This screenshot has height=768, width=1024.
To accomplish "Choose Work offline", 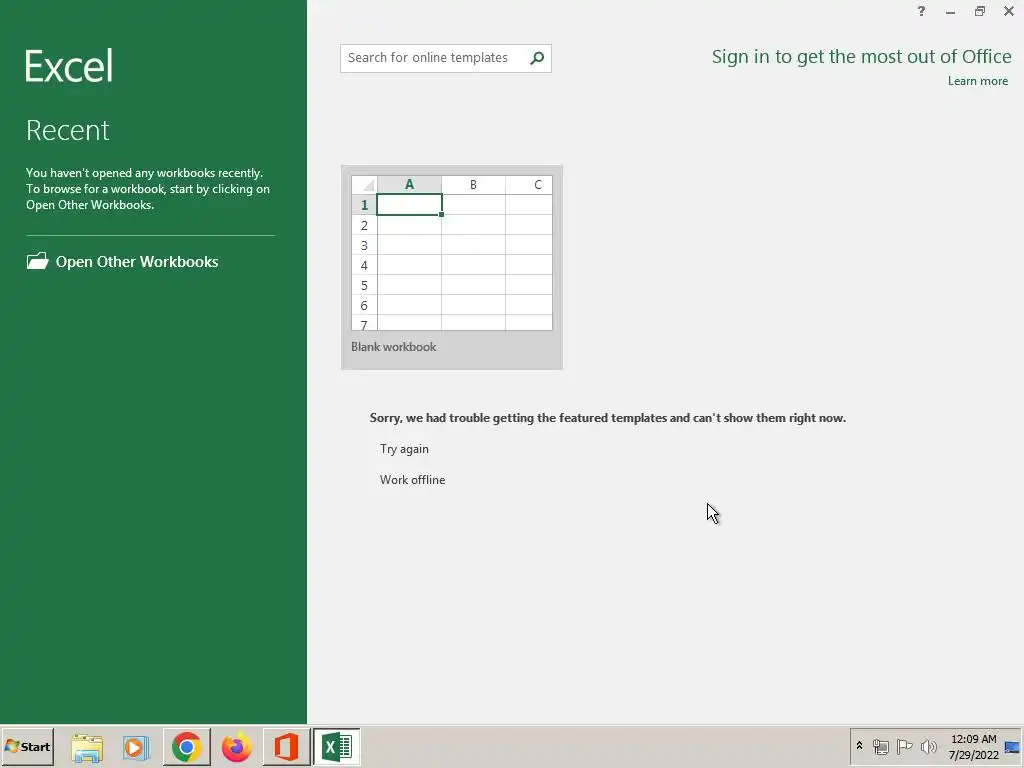I will (x=412, y=479).
